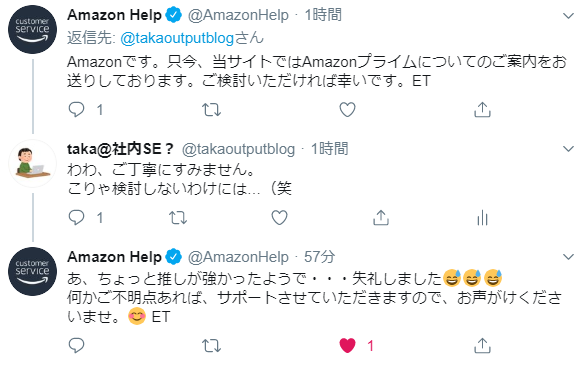Retweet taka's tweet

pyautogui.click(x=178, y=218)
